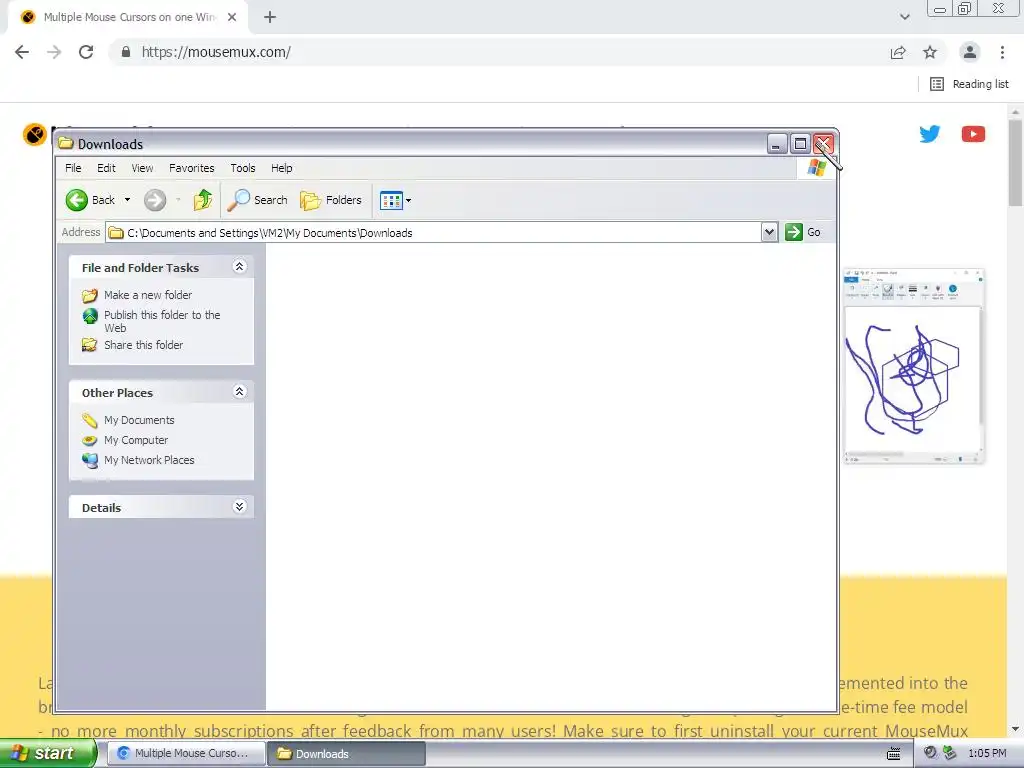1024x768 pixels.
Task: Click the Start button
Action: (47, 754)
